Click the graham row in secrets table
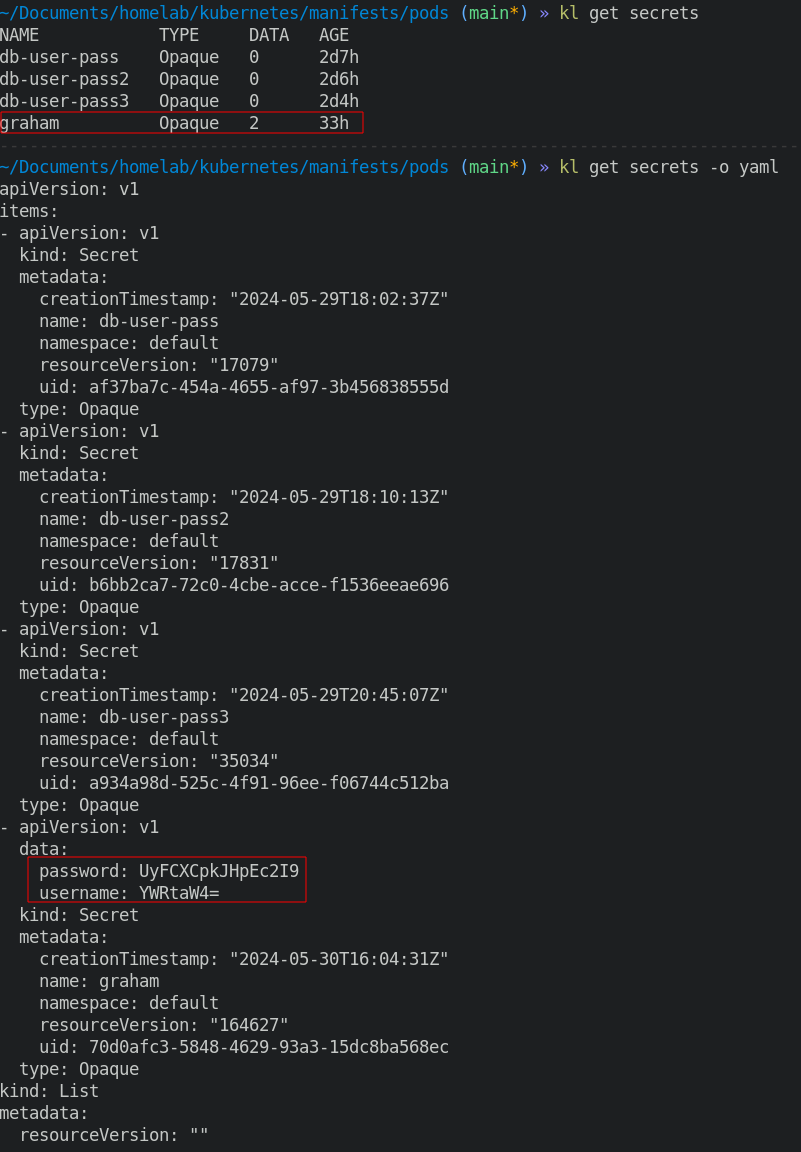Viewport: 801px width, 1152px height. (180, 123)
